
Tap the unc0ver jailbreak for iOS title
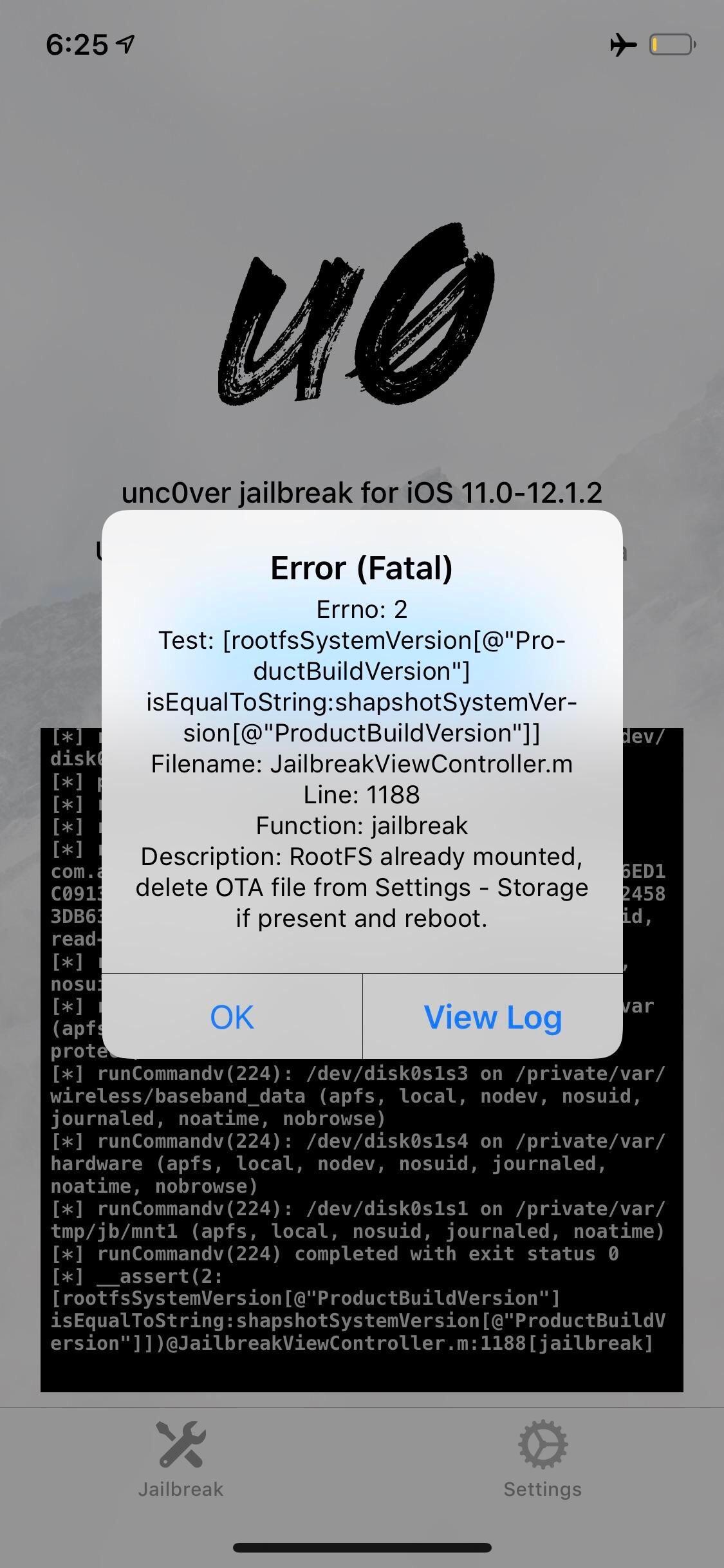pyautogui.click(x=362, y=493)
